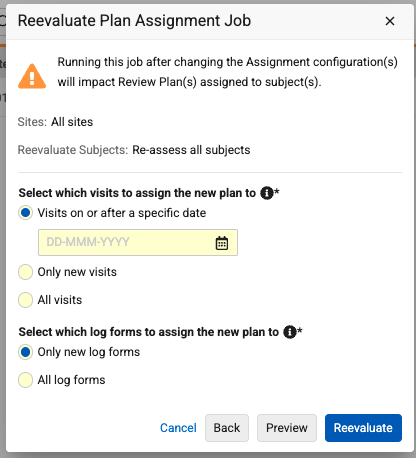
Task: Close the Reevaluate Plan Assignment Job dialog
Action: click(x=390, y=21)
